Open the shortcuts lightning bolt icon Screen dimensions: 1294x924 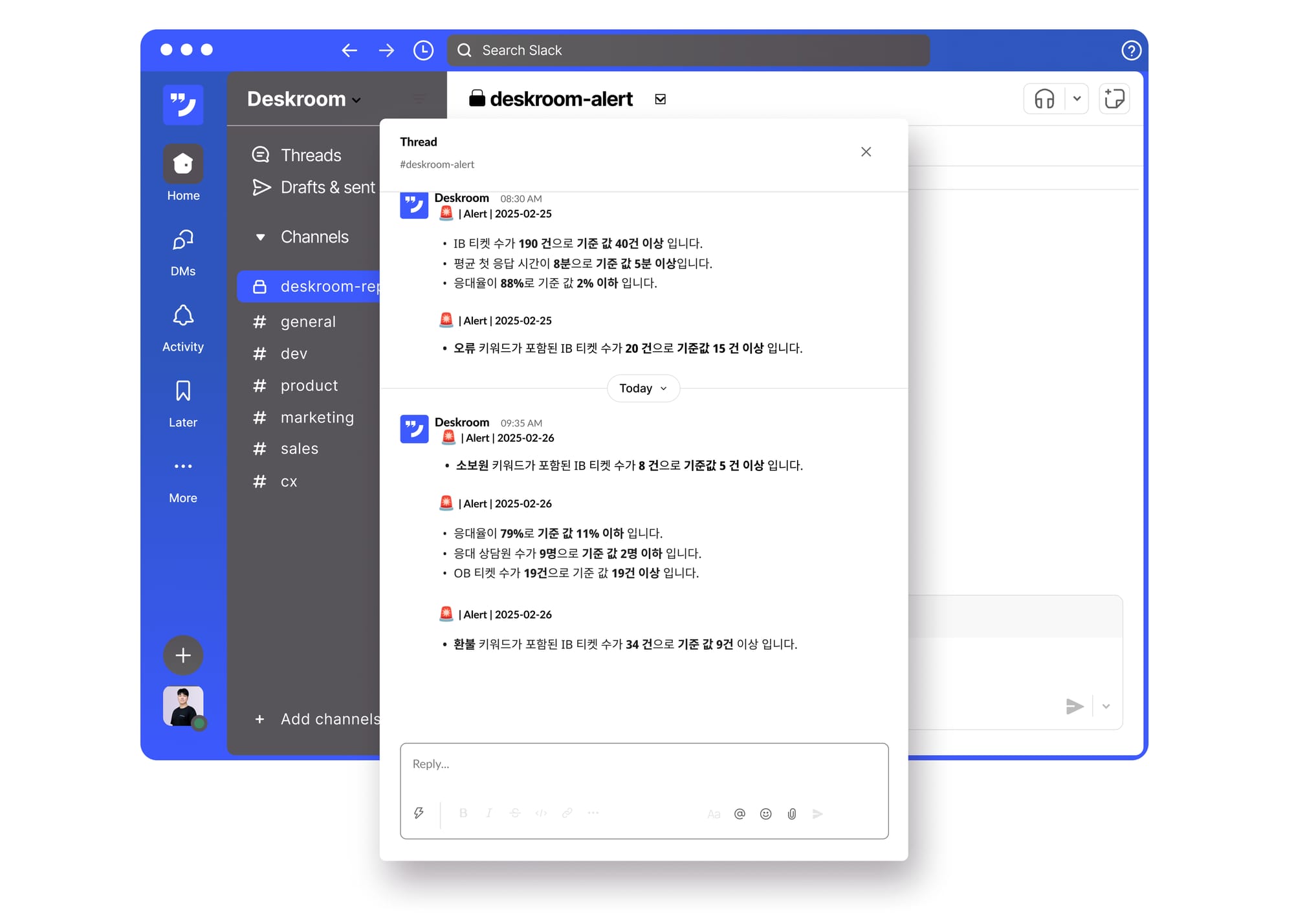click(419, 813)
